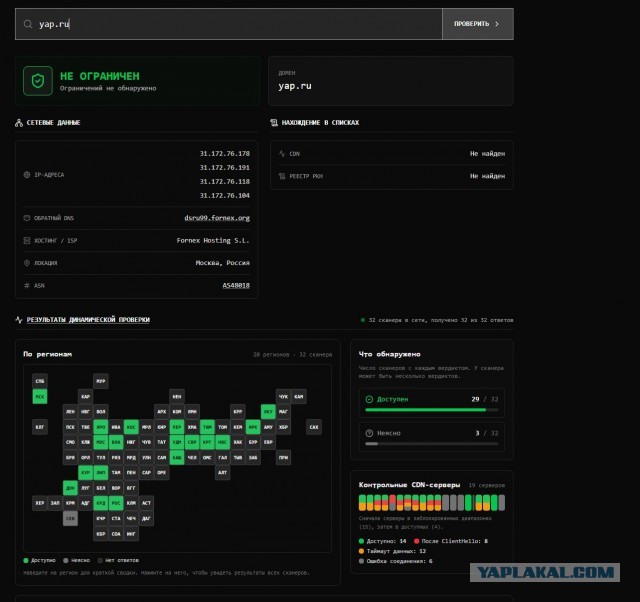Viewport: 640px width, 602px height.
Task: Click the grey Ошибка соединения legend dot
Action: [x=361, y=561]
